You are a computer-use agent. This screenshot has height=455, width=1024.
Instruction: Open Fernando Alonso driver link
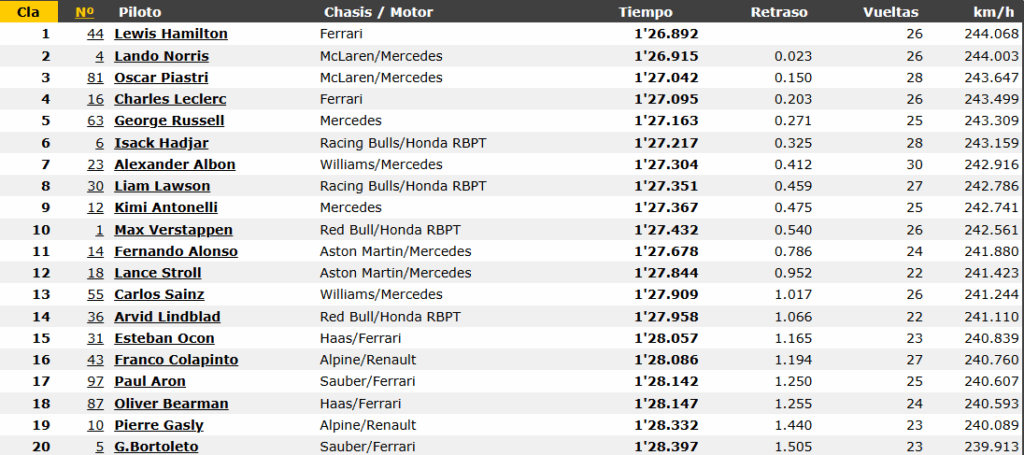(176, 251)
